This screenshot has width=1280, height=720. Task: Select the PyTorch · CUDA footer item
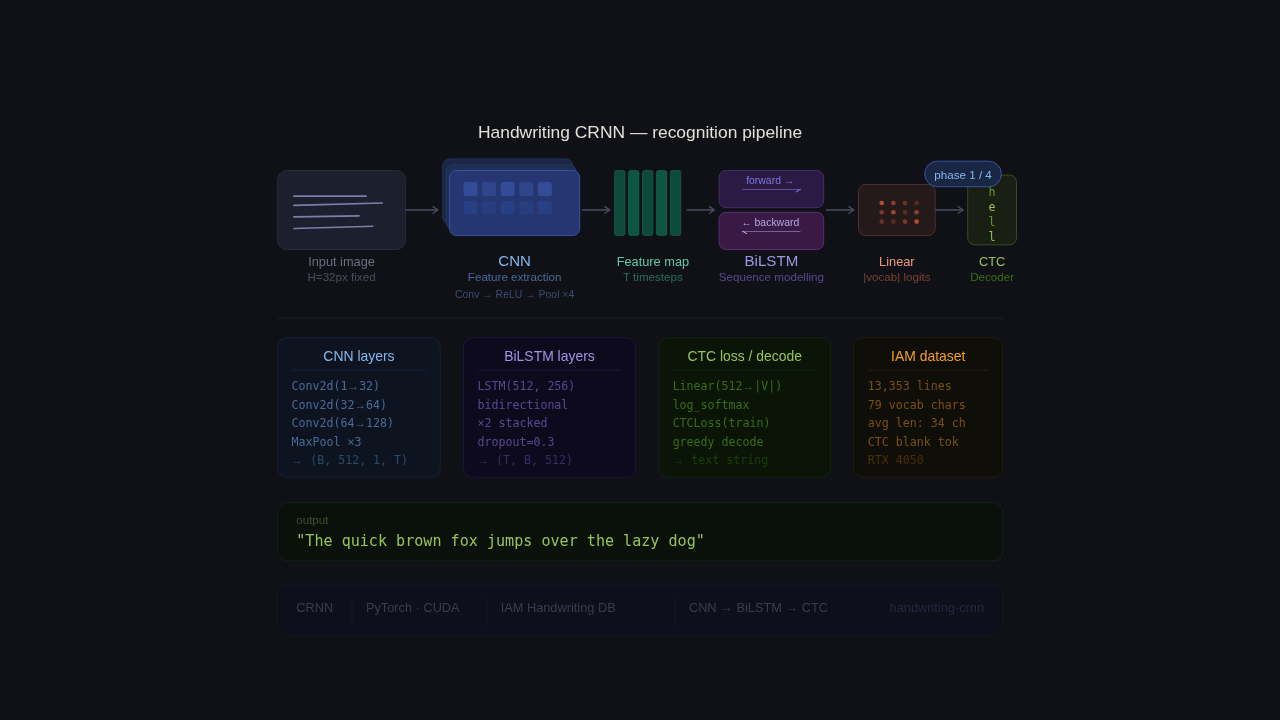(412, 608)
